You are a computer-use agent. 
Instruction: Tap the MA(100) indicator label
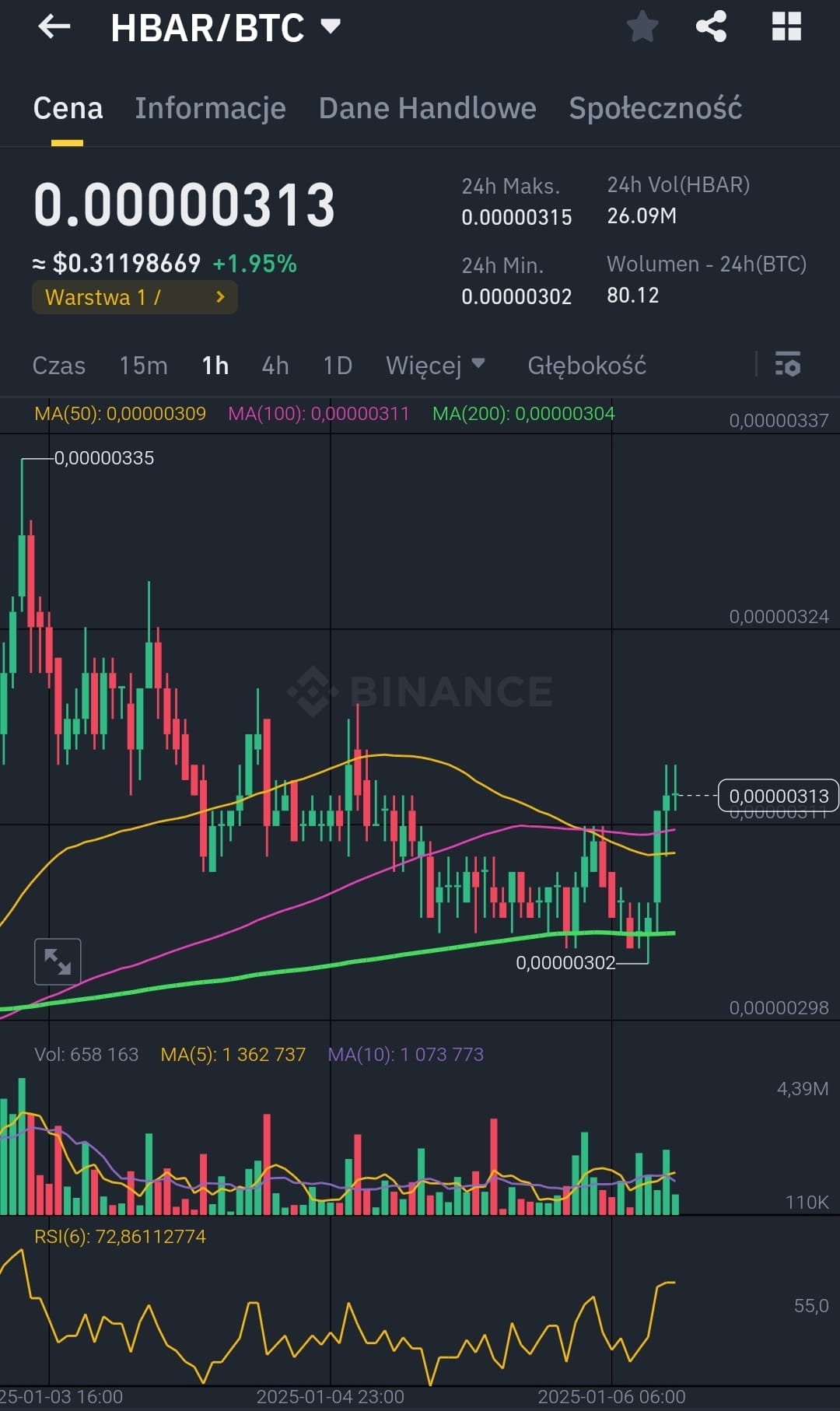tap(318, 414)
